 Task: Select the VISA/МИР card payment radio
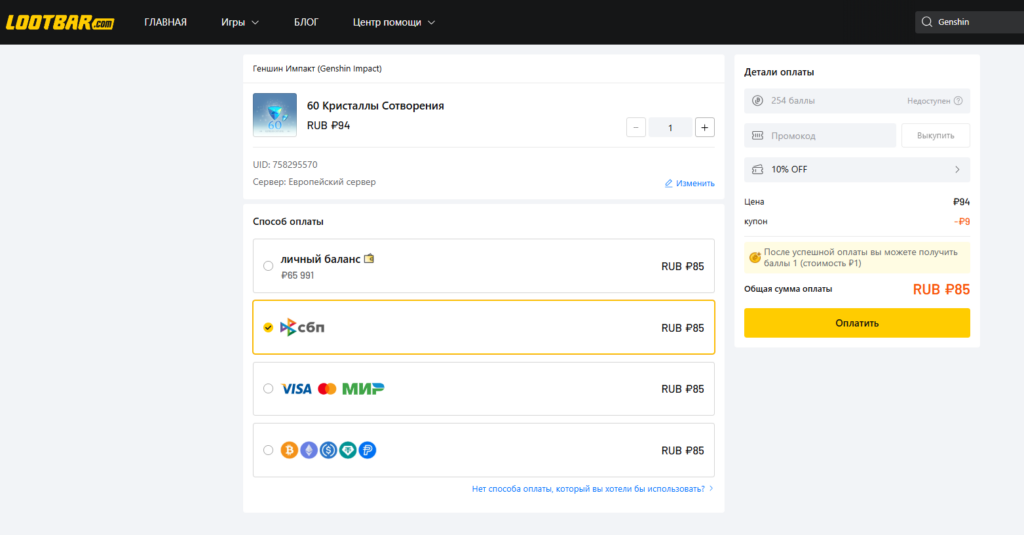click(x=268, y=389)
